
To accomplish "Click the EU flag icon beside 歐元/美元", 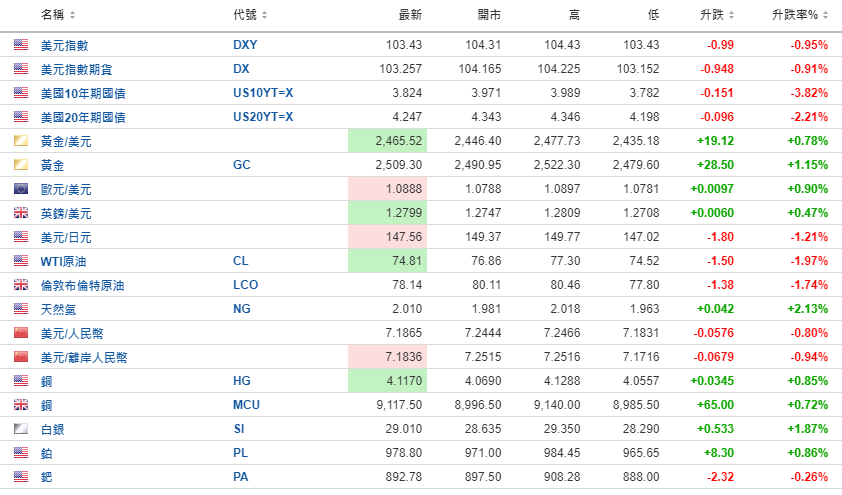I will [21, 189].
